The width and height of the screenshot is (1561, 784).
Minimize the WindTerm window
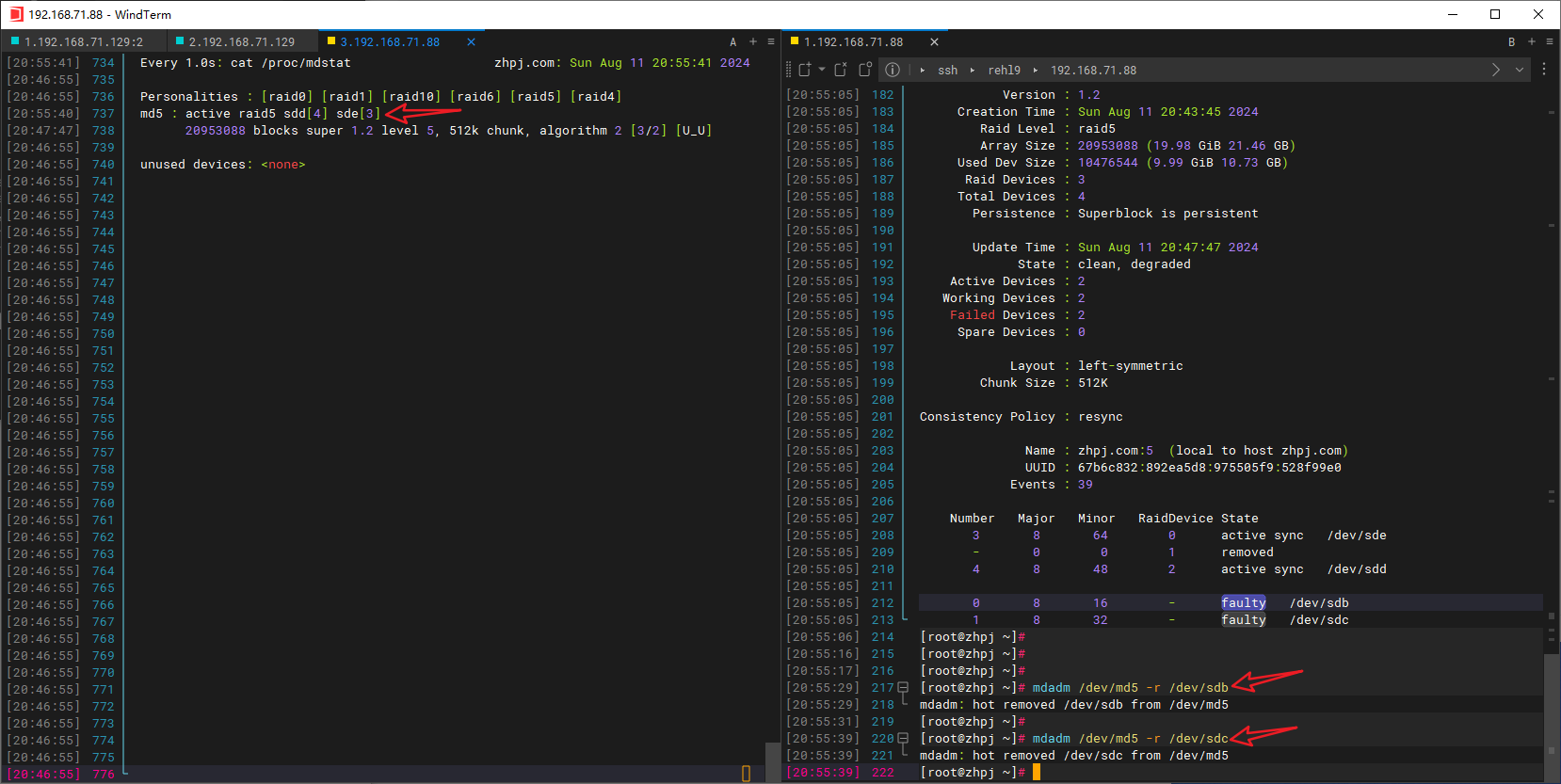[1452, 14]
